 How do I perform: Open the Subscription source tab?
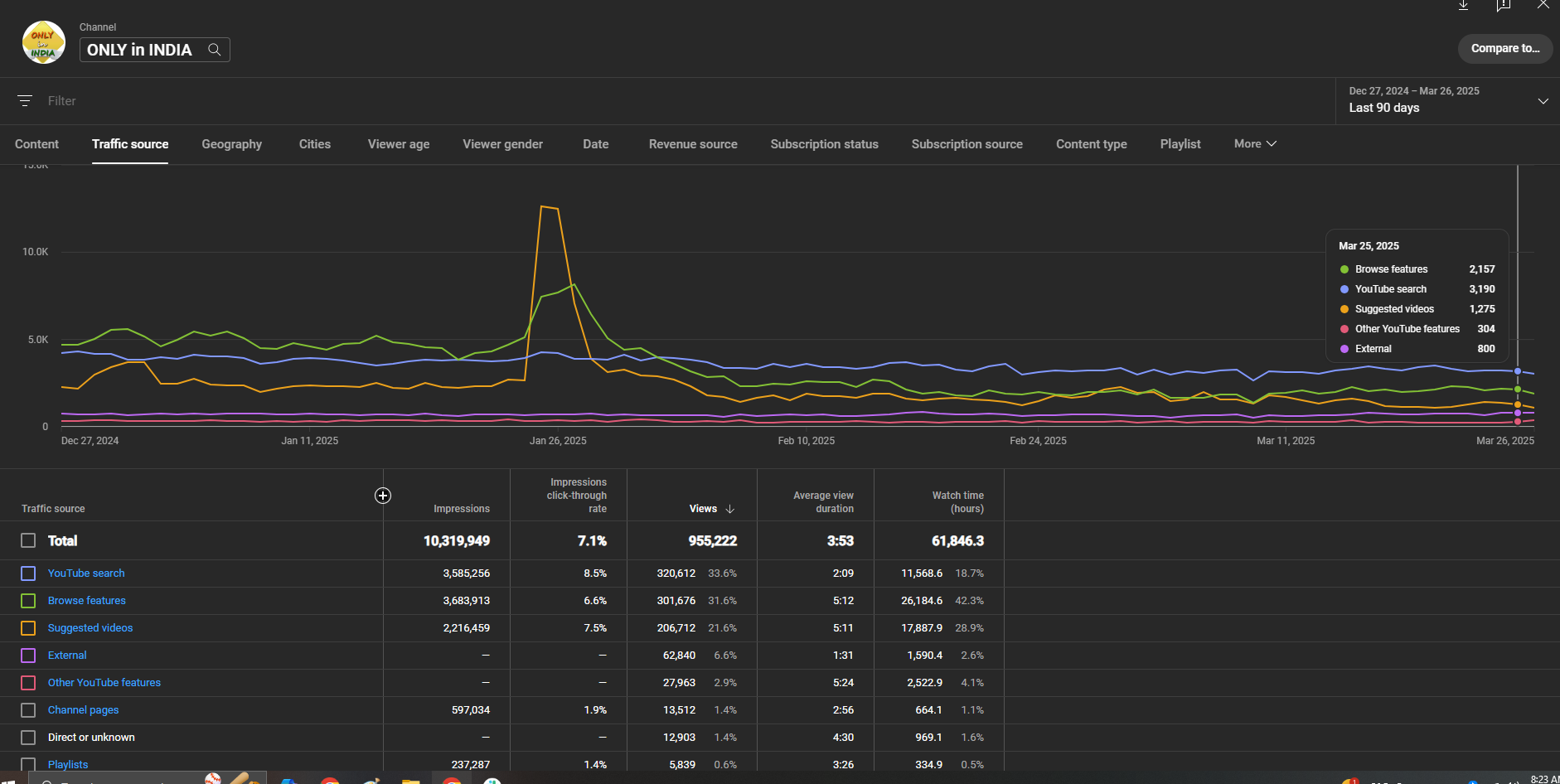(x=967, y=144)
